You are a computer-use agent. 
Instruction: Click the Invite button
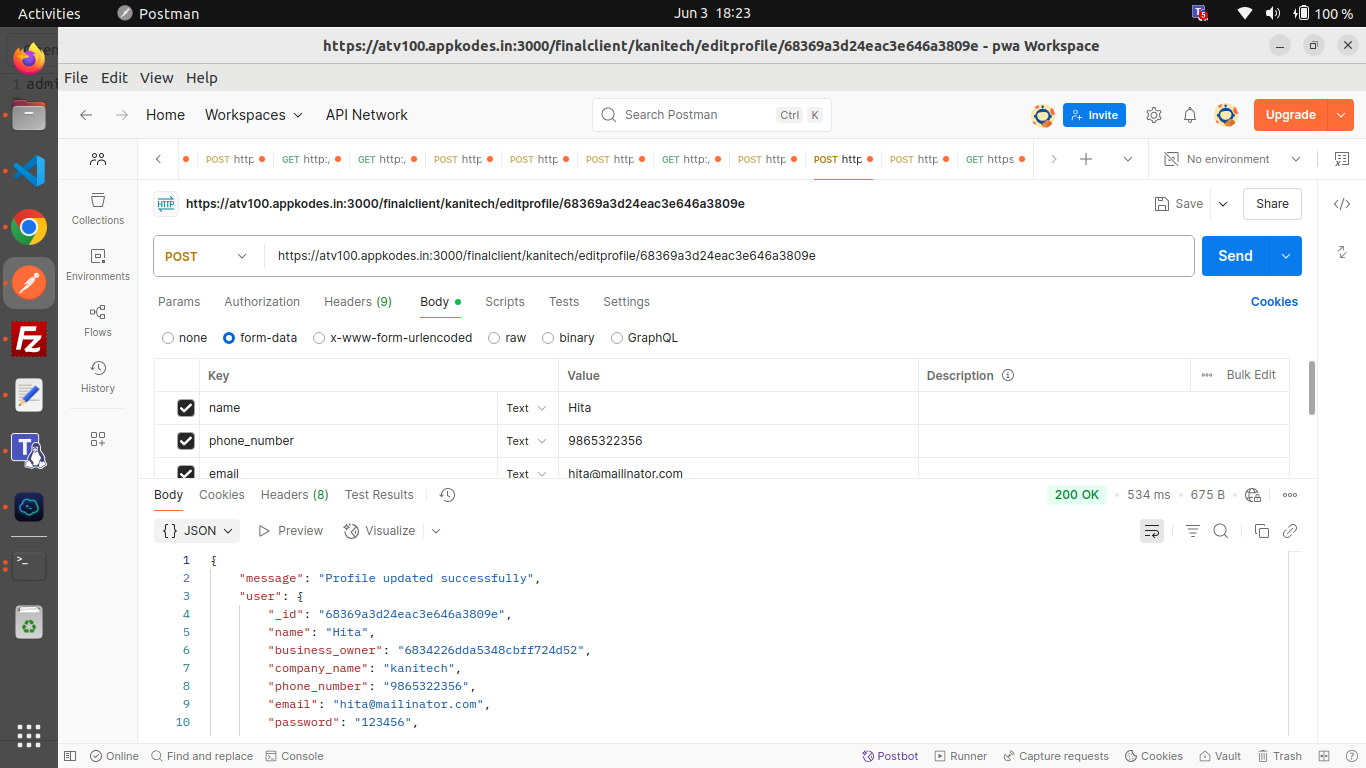(1094, 115)
